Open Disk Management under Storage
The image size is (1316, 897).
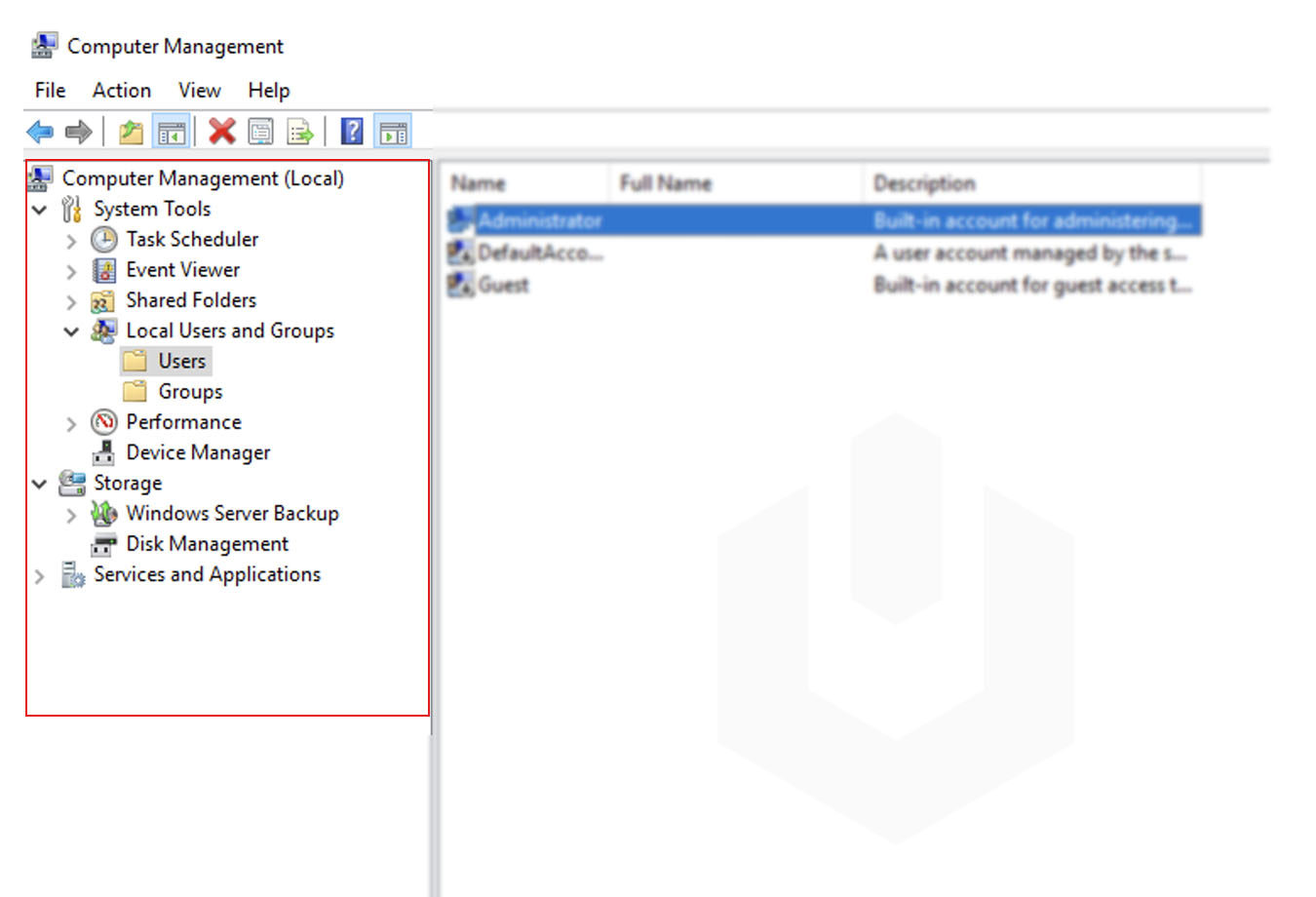pyautogui.click(x=207, y=544)
